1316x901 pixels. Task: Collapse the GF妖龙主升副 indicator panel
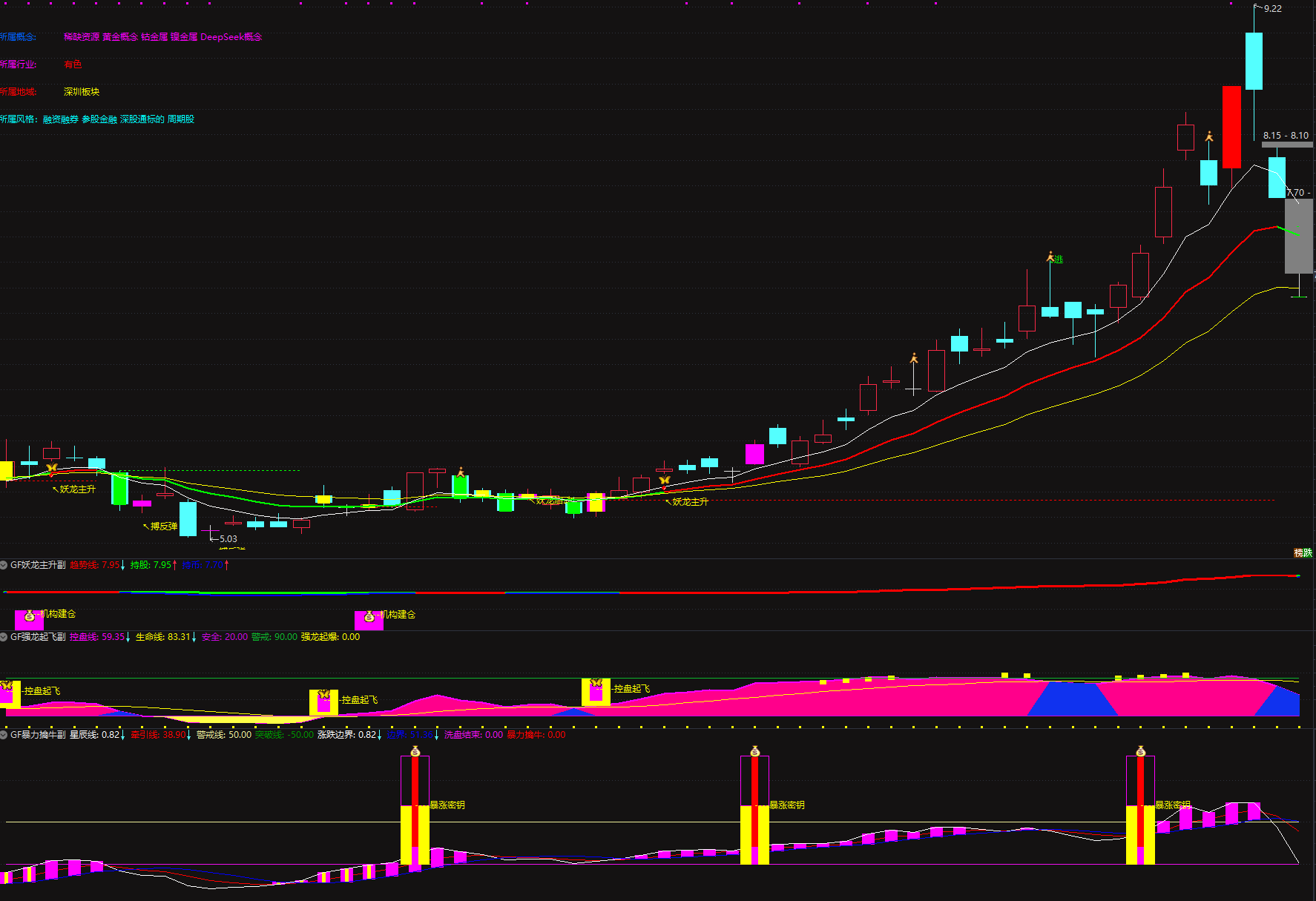[4, 565]
